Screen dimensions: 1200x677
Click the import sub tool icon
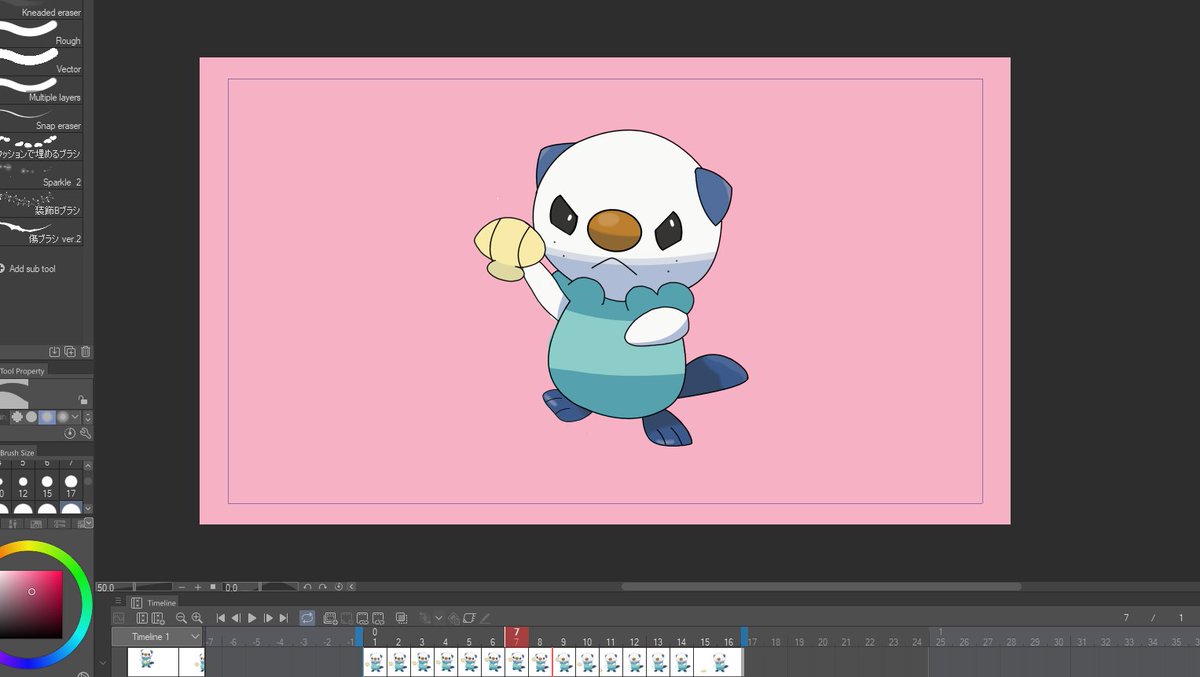tap(55, 352)
